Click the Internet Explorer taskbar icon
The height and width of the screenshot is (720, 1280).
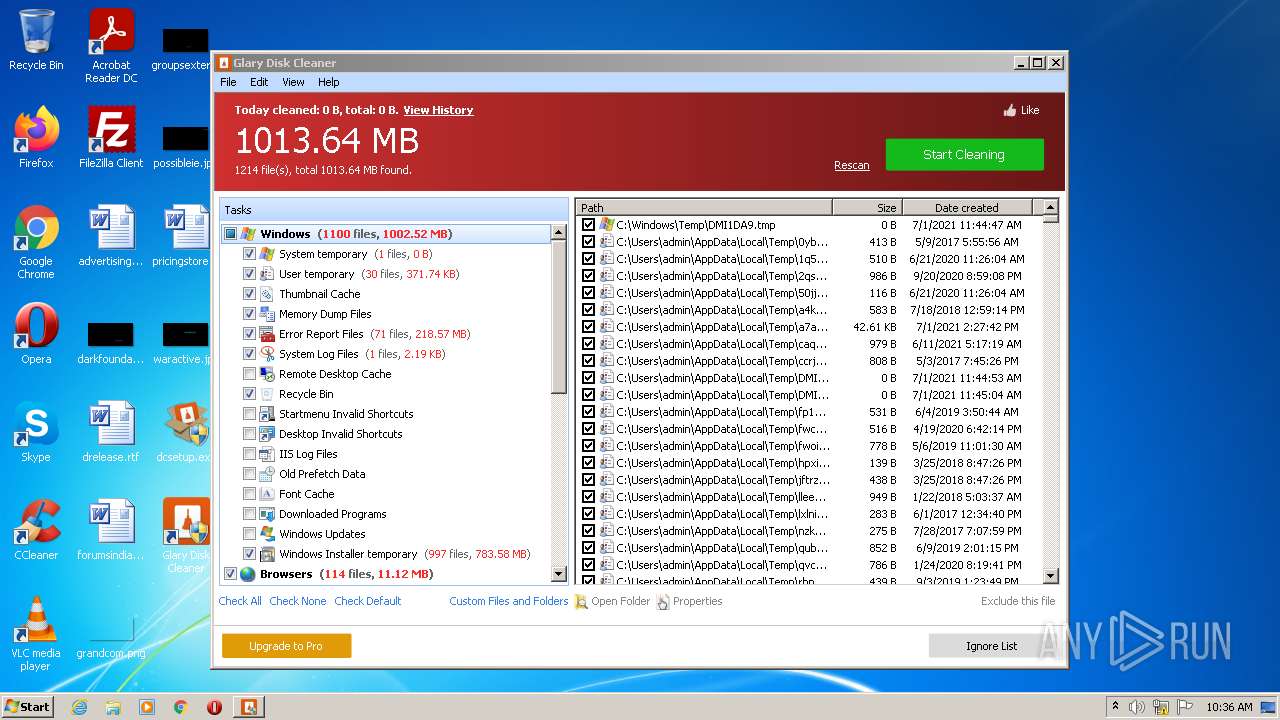79,707
